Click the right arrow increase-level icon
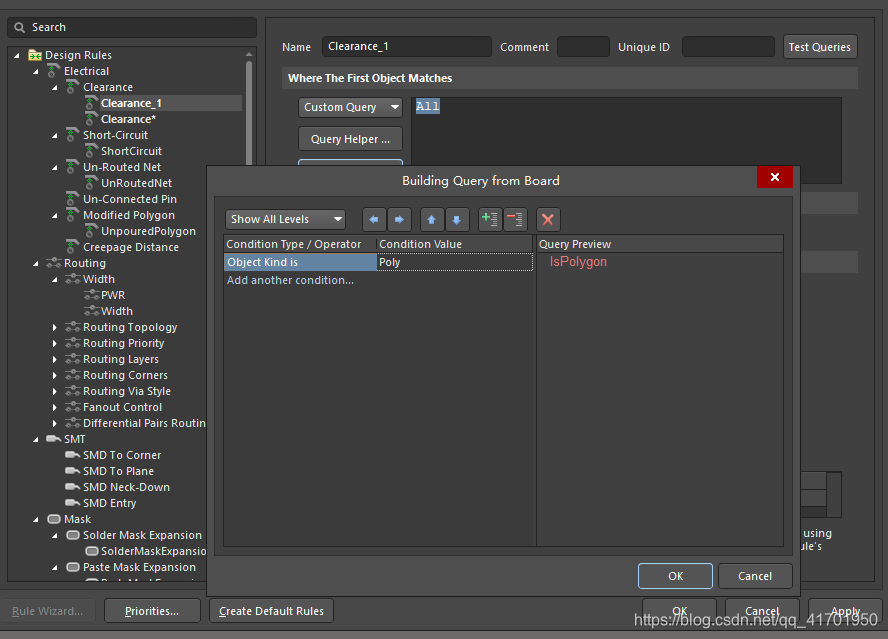Screen dimensions: 888x639 click(399, 220)
